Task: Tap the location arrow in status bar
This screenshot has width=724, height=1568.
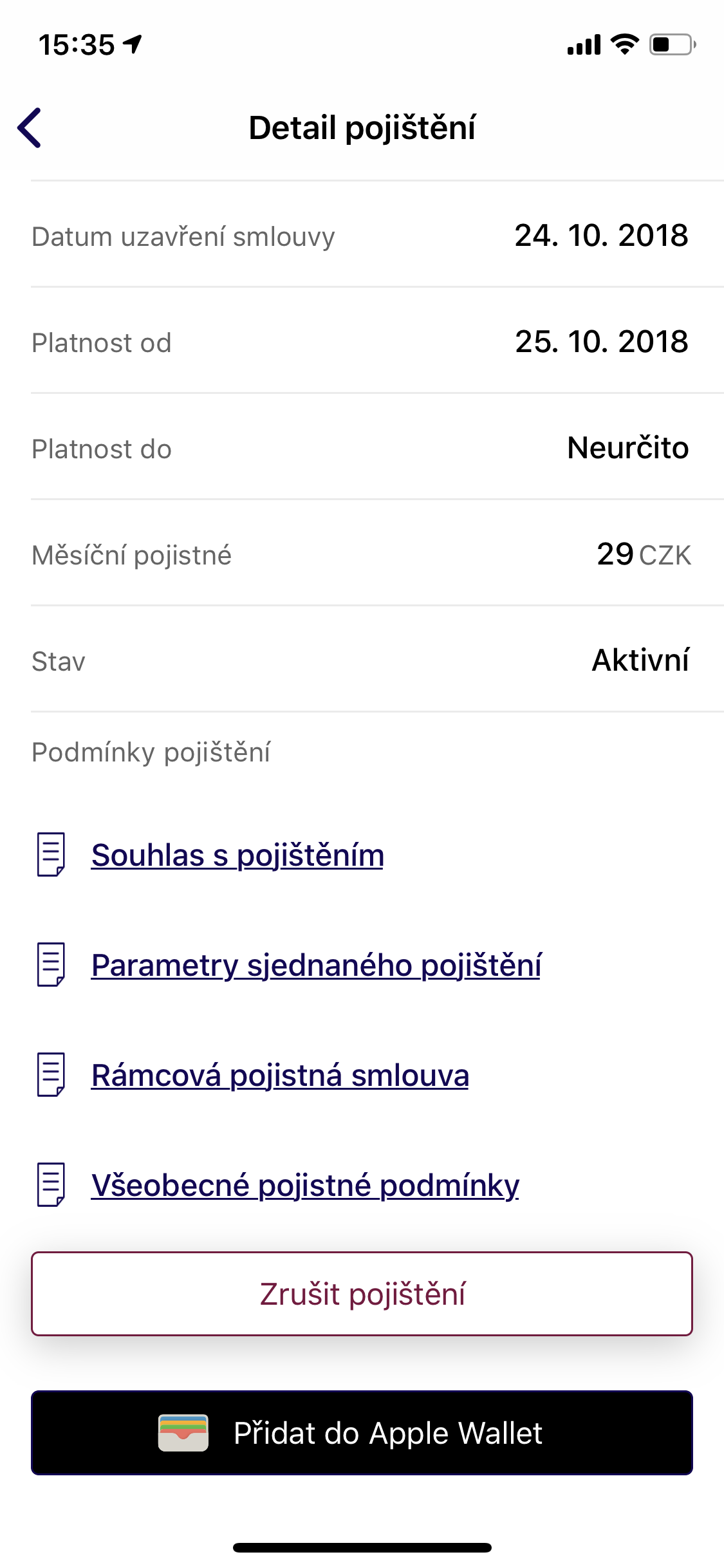Action: point(133,44)
